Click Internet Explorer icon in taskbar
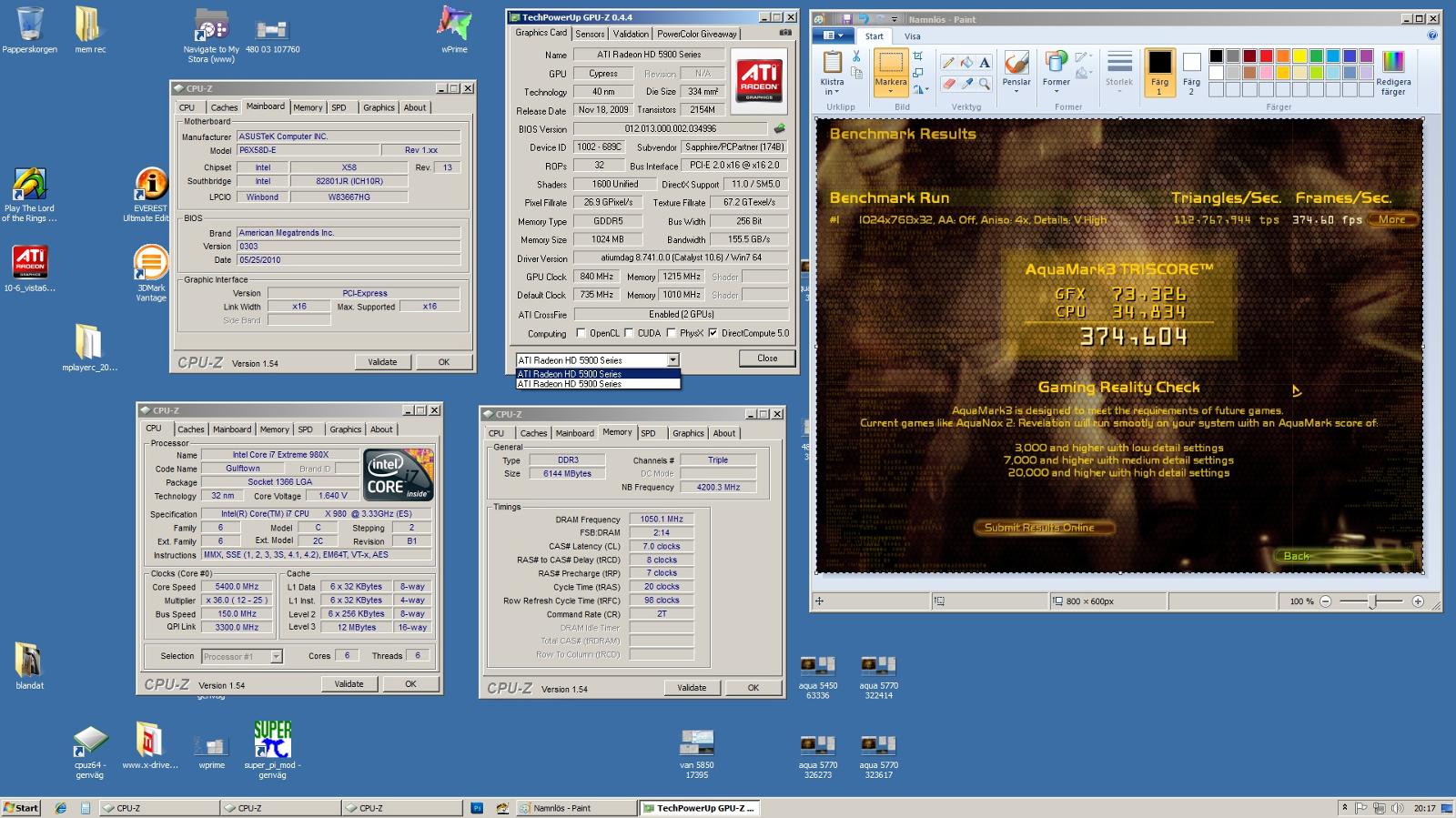1456x818 pixels. [60, 808]
